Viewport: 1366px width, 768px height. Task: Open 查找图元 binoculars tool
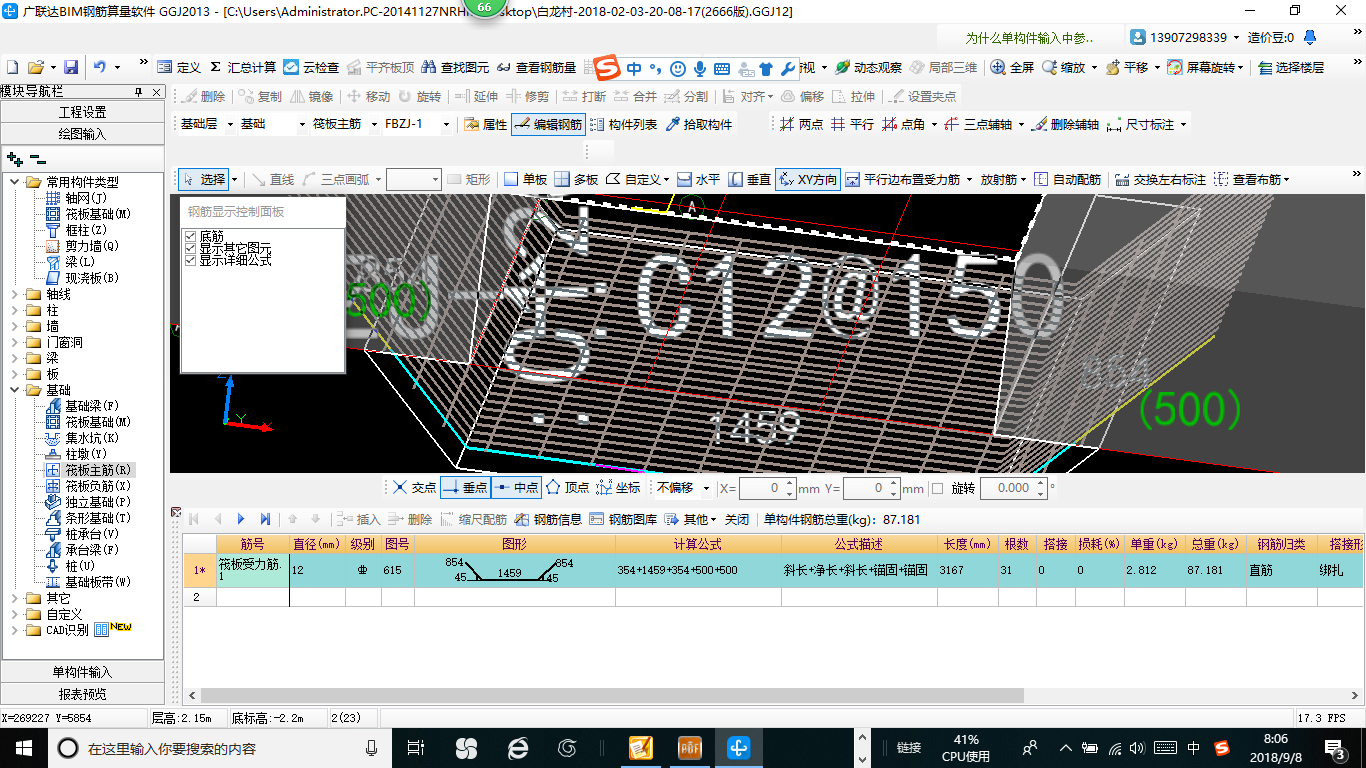tap(455, 67)
